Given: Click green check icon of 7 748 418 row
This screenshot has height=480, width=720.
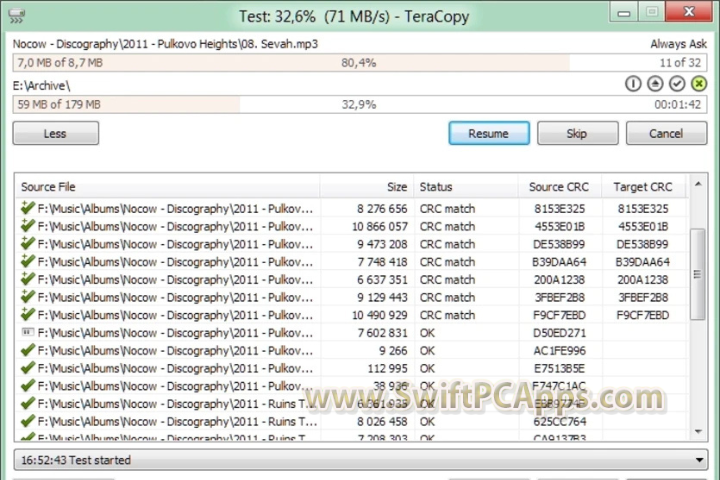Looking at the screenshot, I should pyautogui.click(x=28, y=261).
